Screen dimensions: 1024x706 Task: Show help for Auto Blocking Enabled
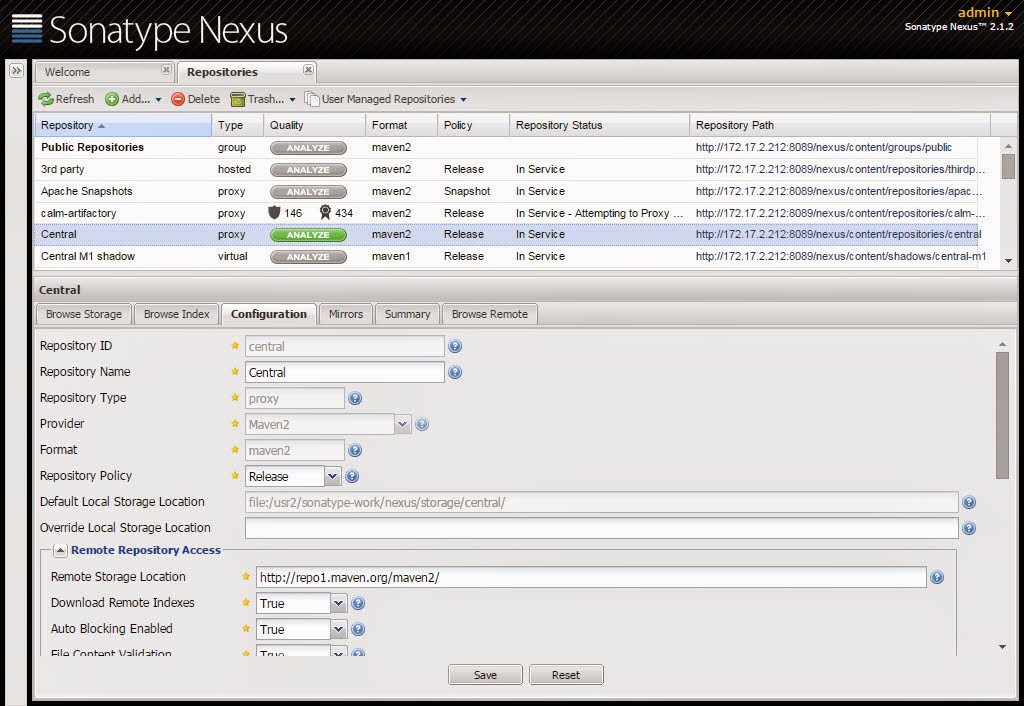(358, 630)
